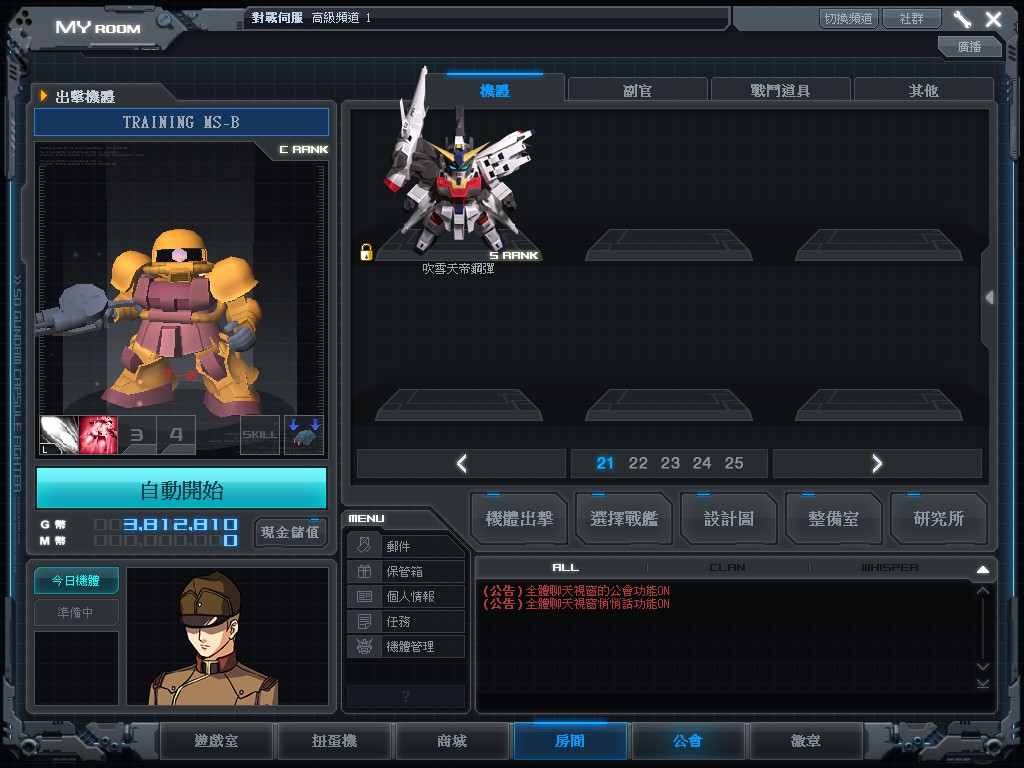This screenshot has width=1024, height=768.
Task: Open the 任務 mission icon
Action: [x=364, y=621]
